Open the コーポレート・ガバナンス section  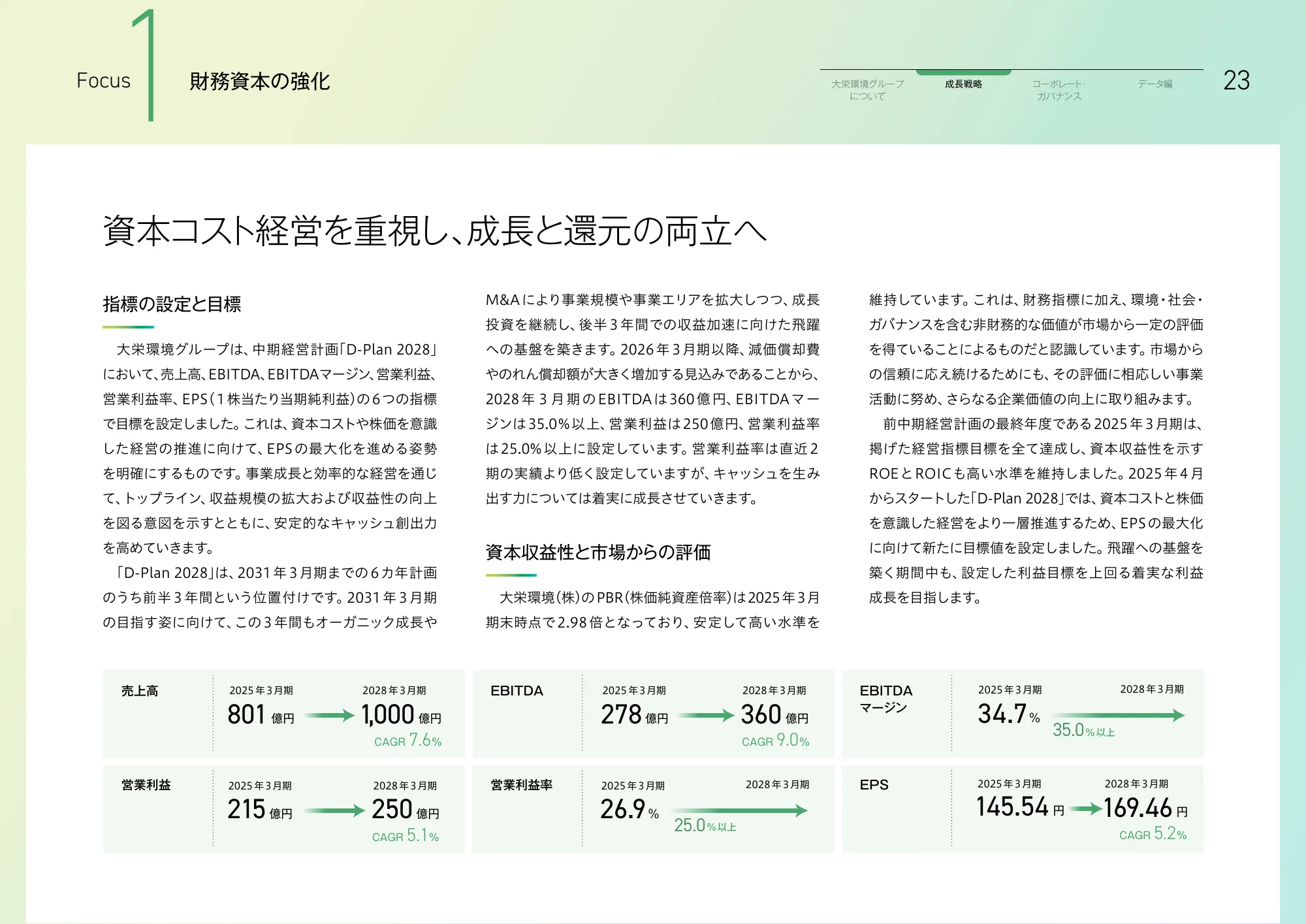1058,89
